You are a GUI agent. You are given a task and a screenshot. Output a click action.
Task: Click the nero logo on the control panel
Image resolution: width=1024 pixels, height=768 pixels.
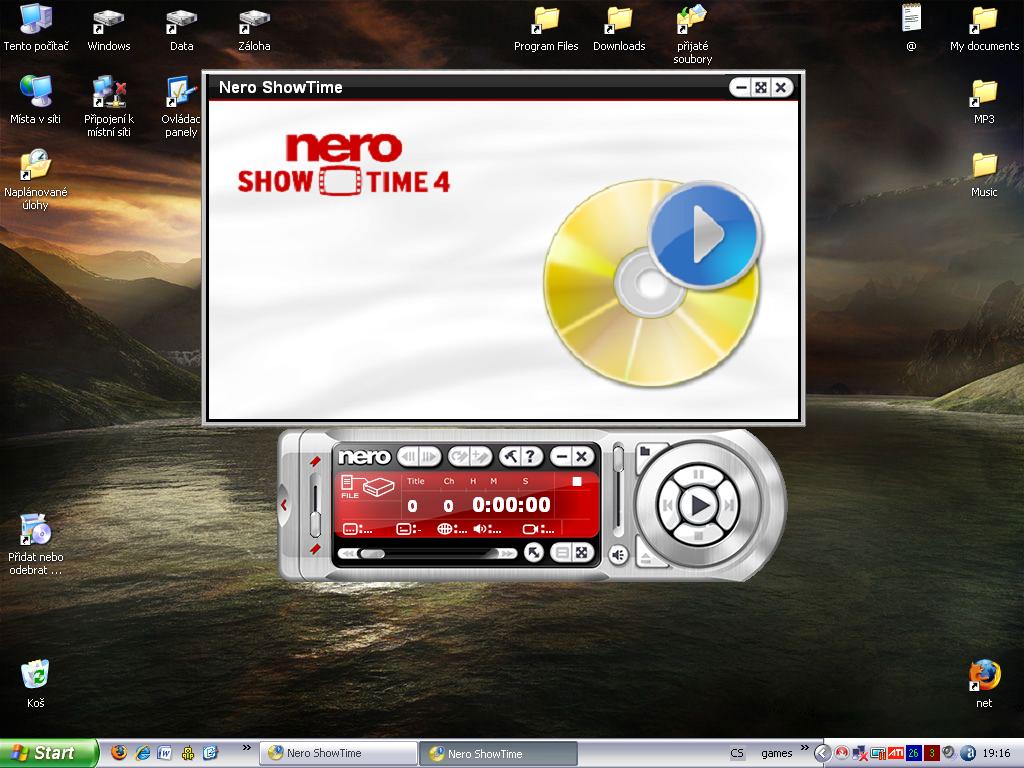point(364,456)
